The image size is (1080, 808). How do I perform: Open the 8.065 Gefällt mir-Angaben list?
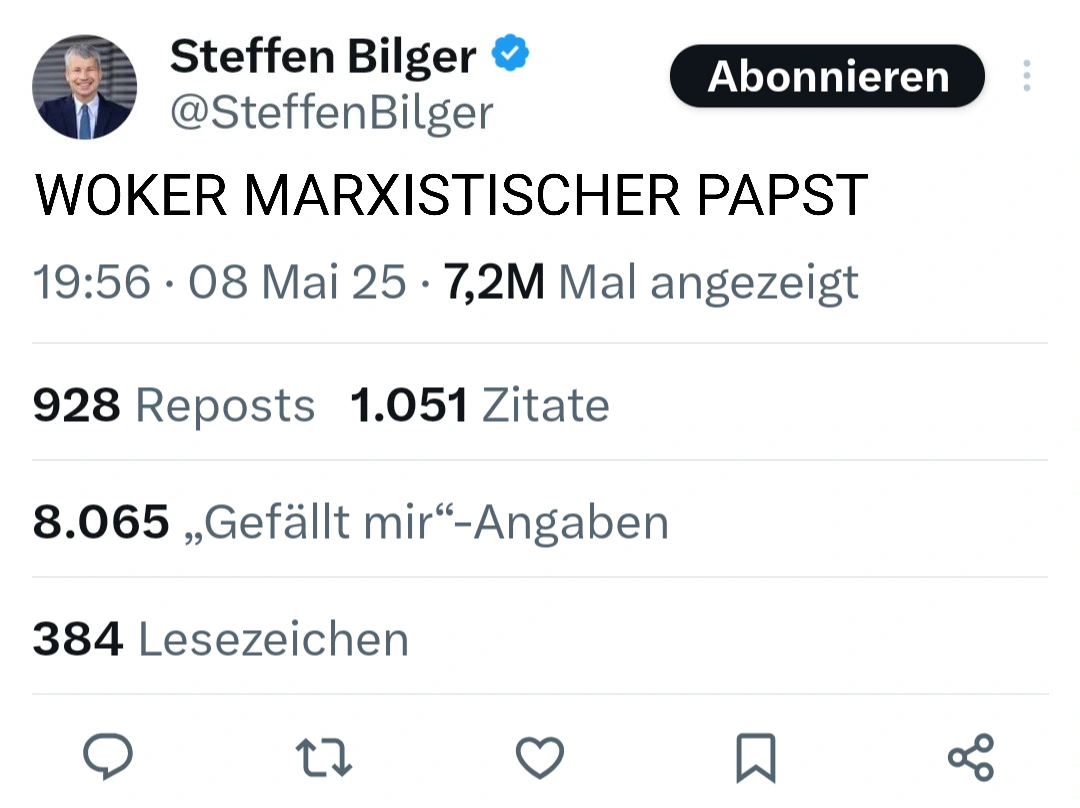[350, 522]
